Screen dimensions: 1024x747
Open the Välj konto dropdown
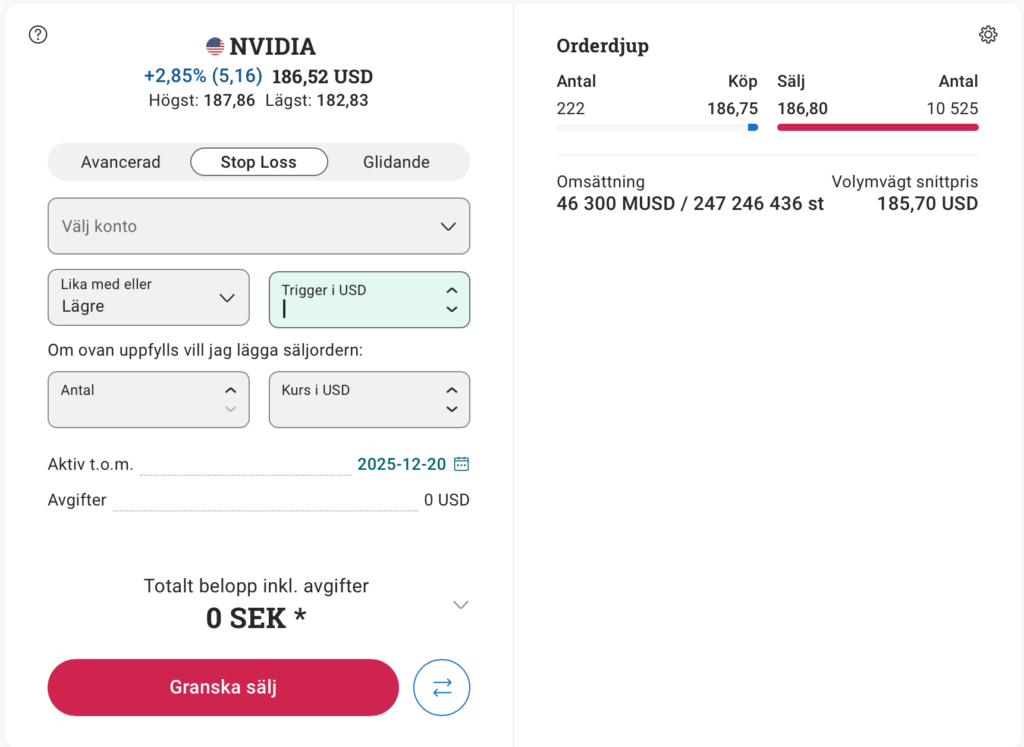[x=259, y=226]
